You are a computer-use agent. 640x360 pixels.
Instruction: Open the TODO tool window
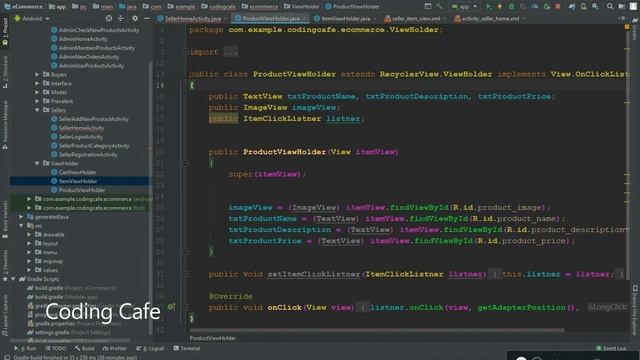56,348
